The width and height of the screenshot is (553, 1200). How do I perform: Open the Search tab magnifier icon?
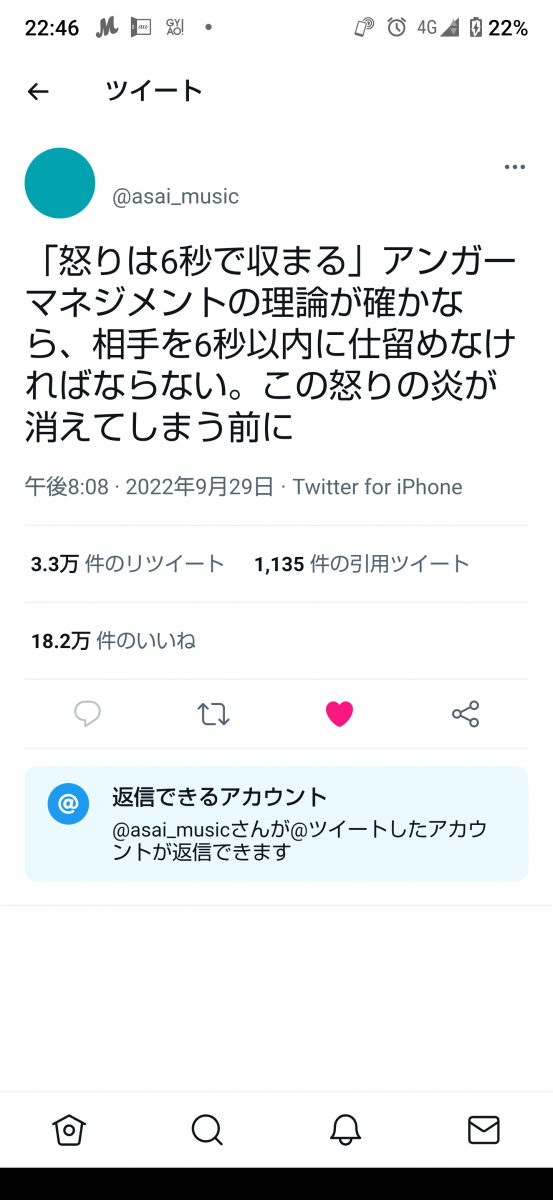(207, 1130)
